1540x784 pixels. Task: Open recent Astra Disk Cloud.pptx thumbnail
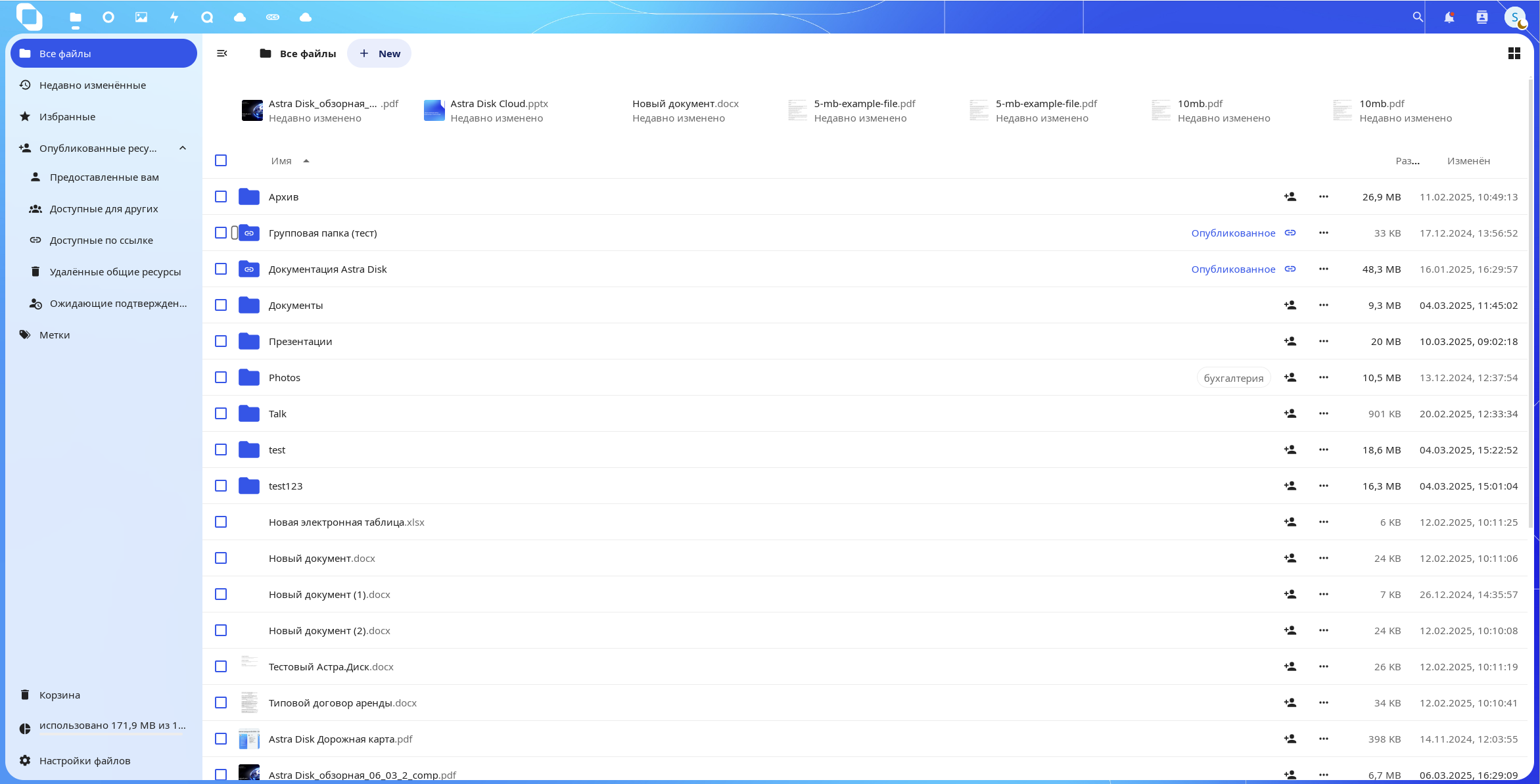434,110
